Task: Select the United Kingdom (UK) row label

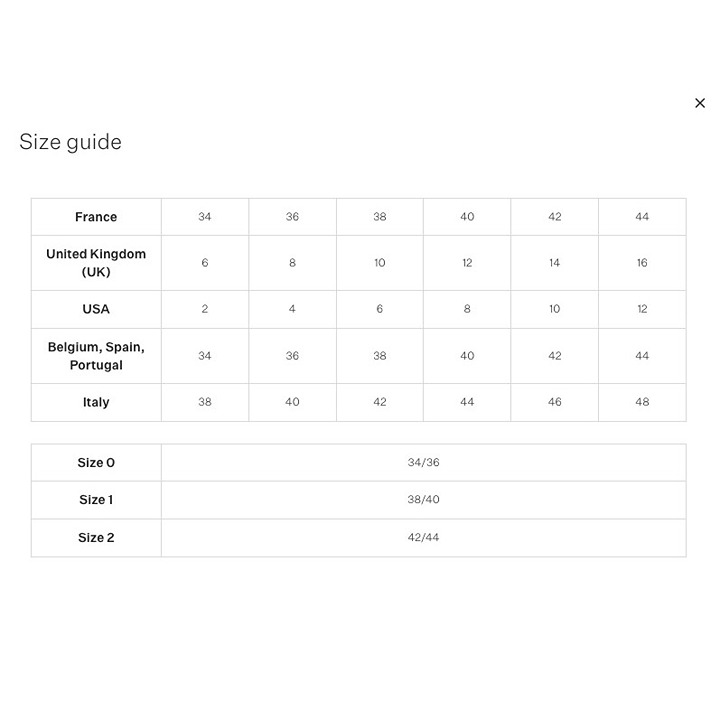Action: tap(96, 263)
